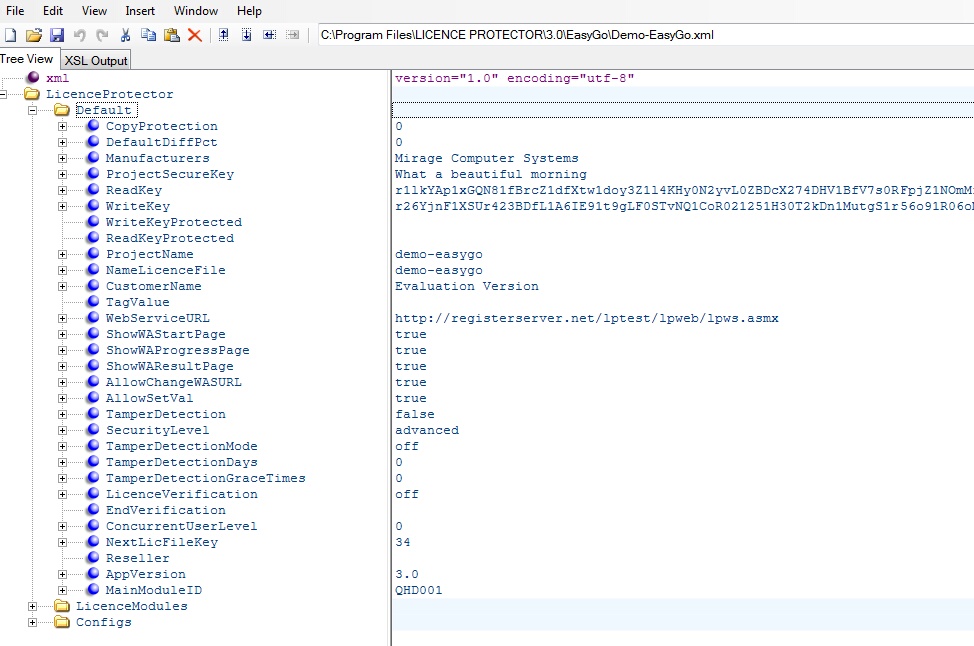This screenshot has height=646, width=974.
Task: Open the Window menu
Action: [x=196, y=11]
